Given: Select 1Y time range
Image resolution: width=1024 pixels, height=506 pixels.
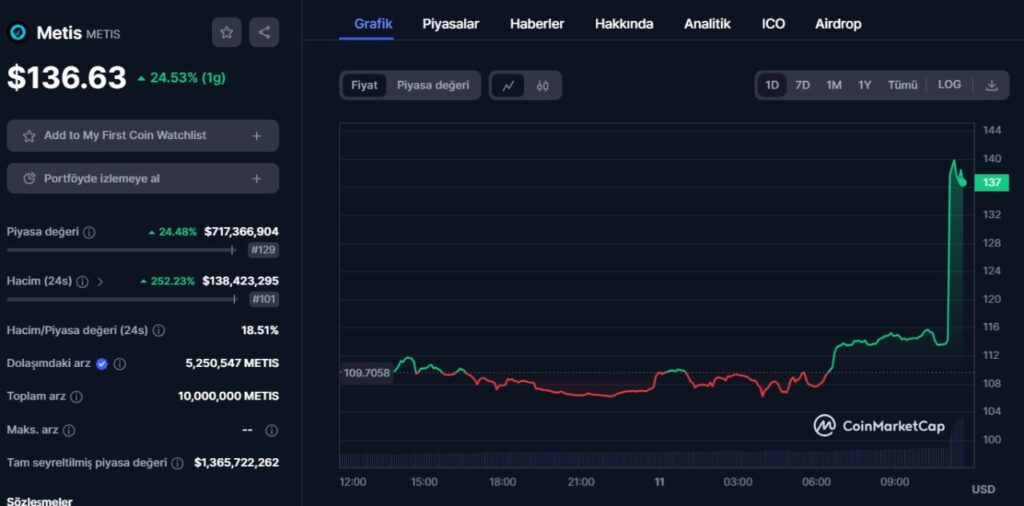Looking at the screenshot, I should (x=865, y=86).
